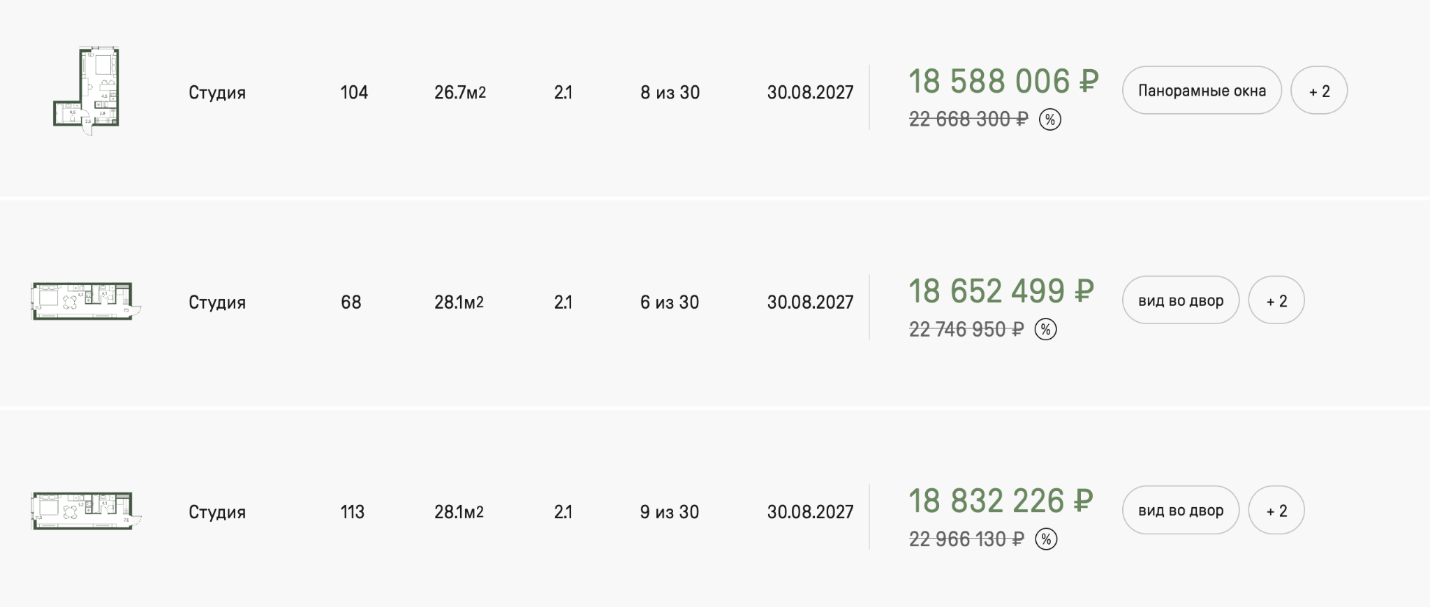
Task: Select the price 18 588 006 ₽
Action: coord(1003,82)
